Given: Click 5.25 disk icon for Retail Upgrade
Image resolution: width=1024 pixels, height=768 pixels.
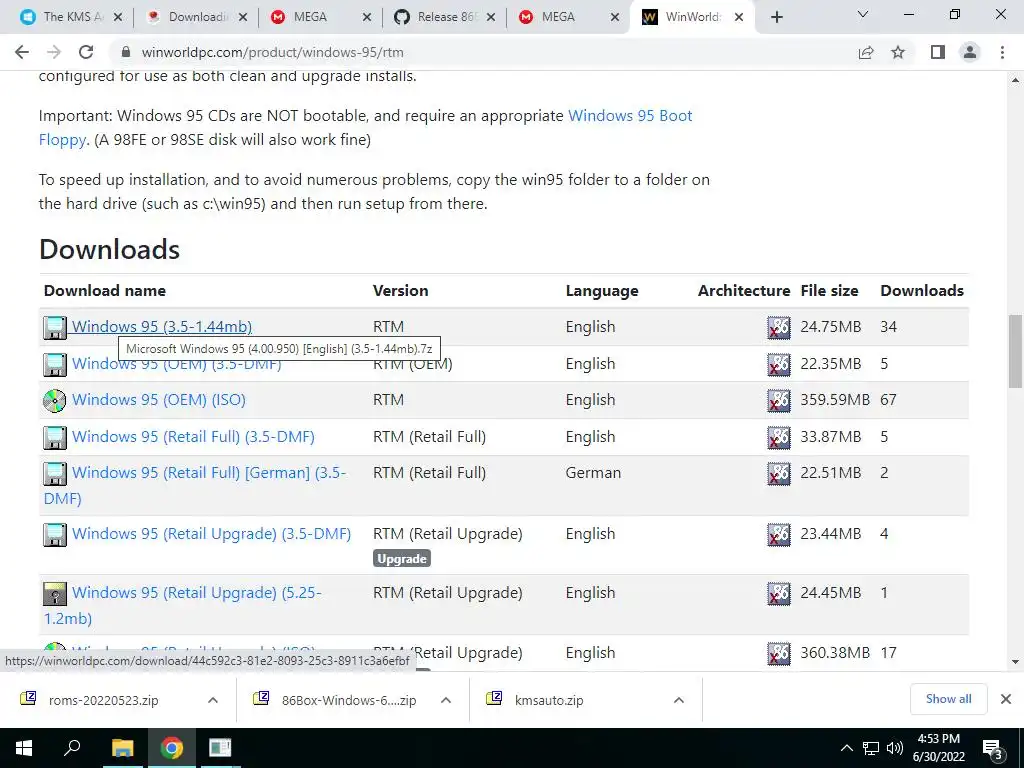Looking at the screenshot, I should click(x=55, y=594).
